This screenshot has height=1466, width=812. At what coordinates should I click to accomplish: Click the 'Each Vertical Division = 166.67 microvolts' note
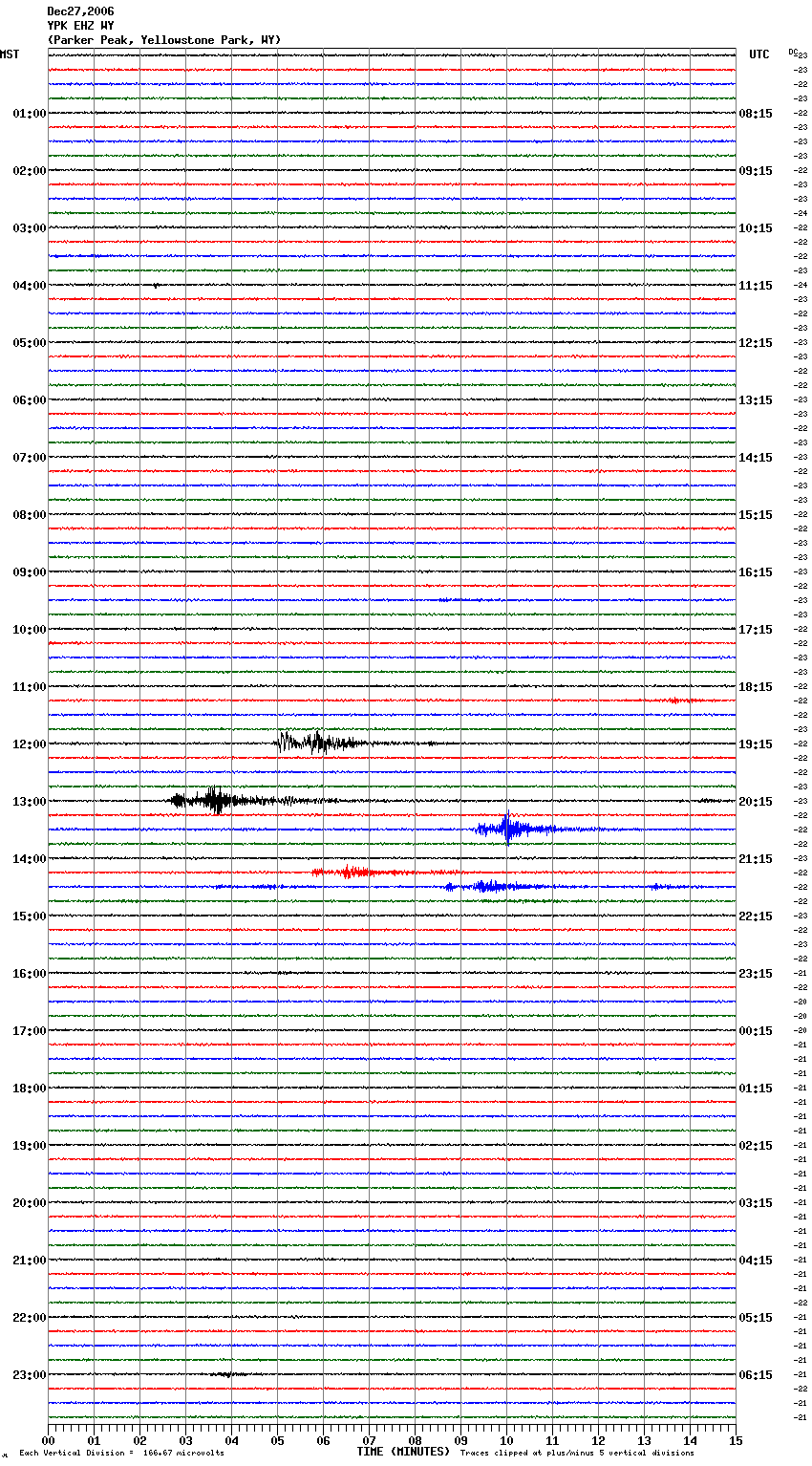122,1454
